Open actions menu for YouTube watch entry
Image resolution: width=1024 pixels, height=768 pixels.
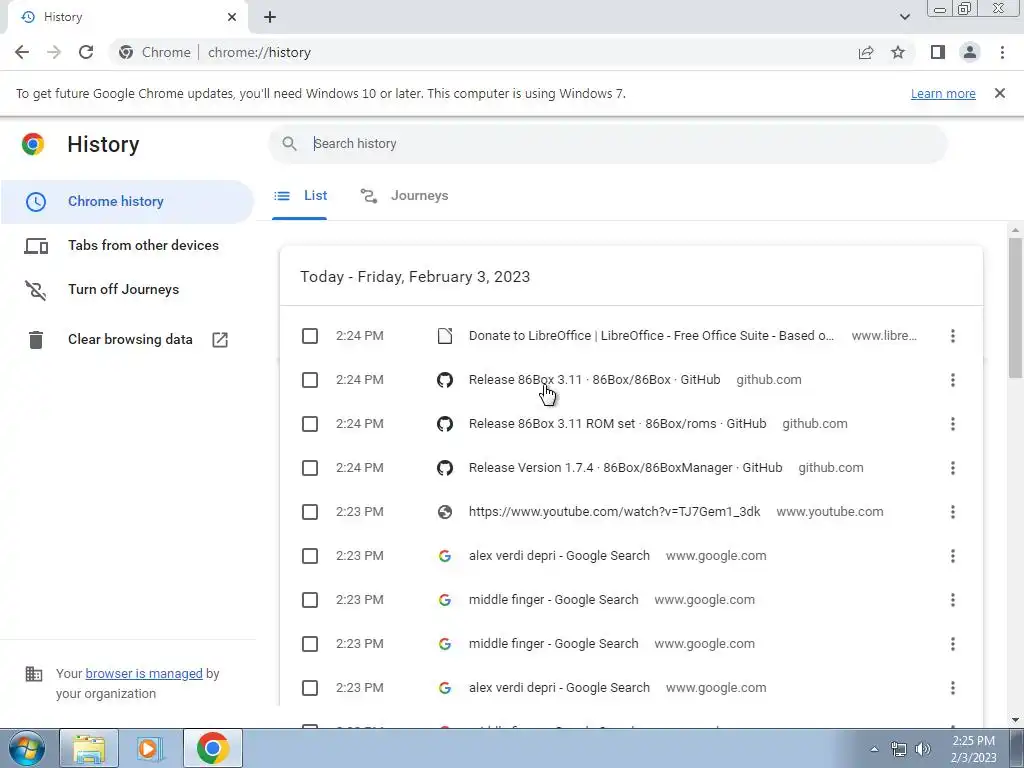click(953, 512)
